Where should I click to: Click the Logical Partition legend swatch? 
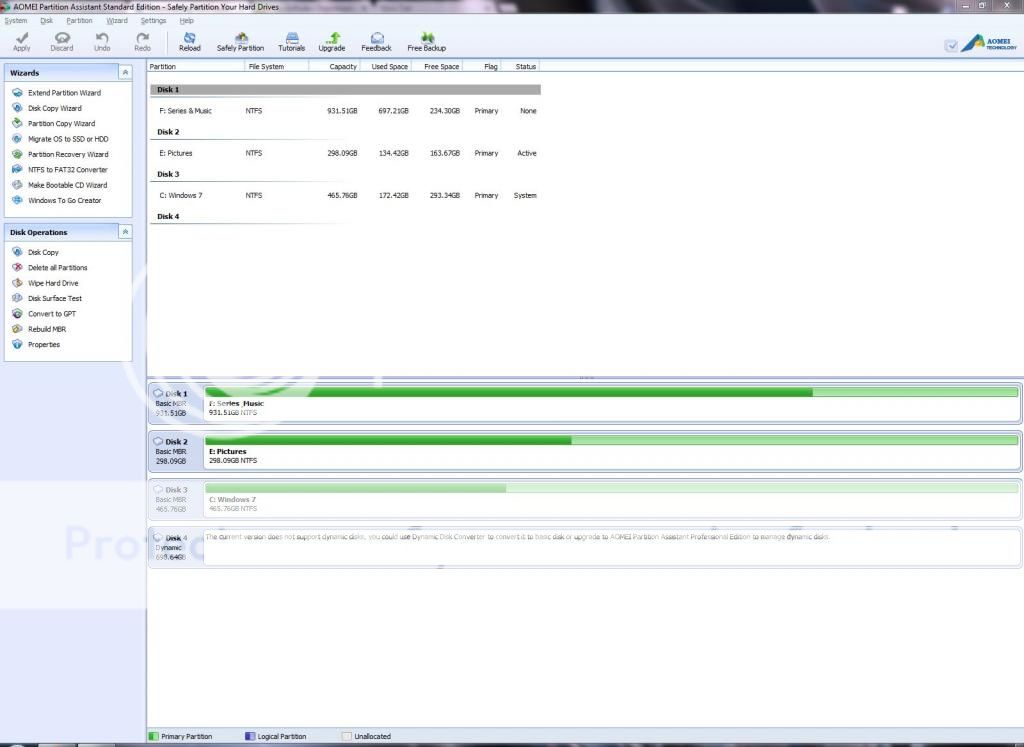pos(249,737)
